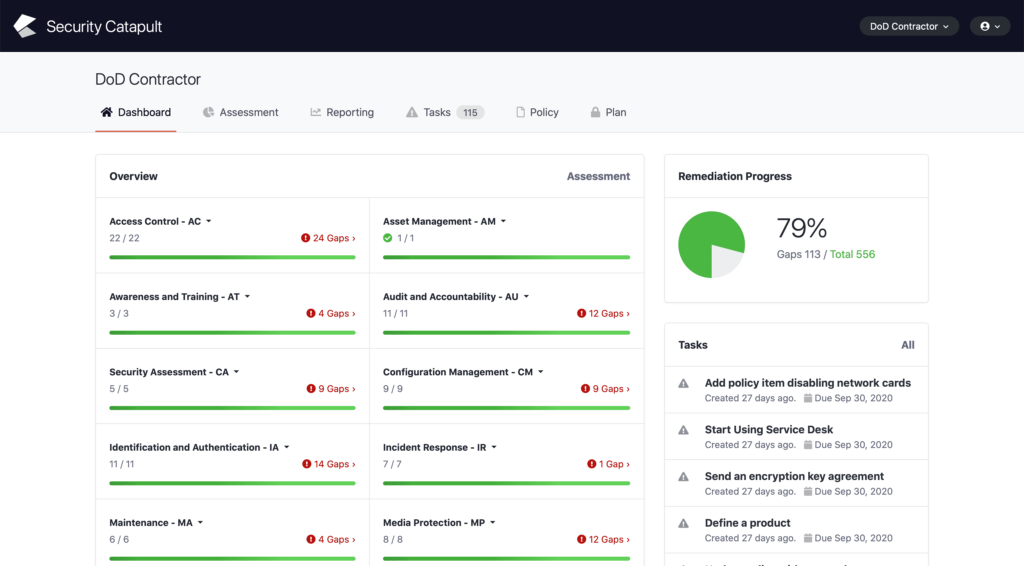The width and height of the screenshot is (1024, 566).
Task: Click the green check icon in Asset Management
Action: point(388,238)
